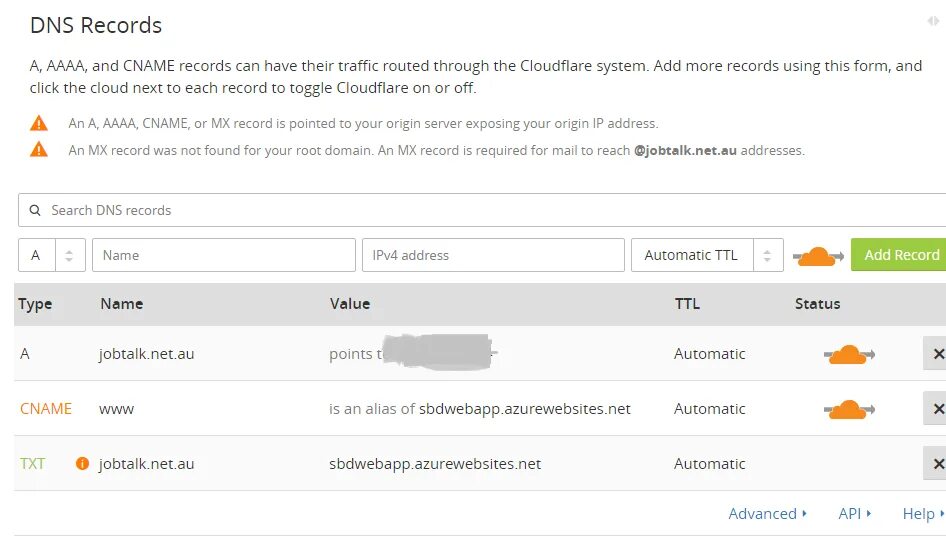The image size is (946, 536).
Task: Toggle the orange cloud beside Add Record
Action: 817,256
